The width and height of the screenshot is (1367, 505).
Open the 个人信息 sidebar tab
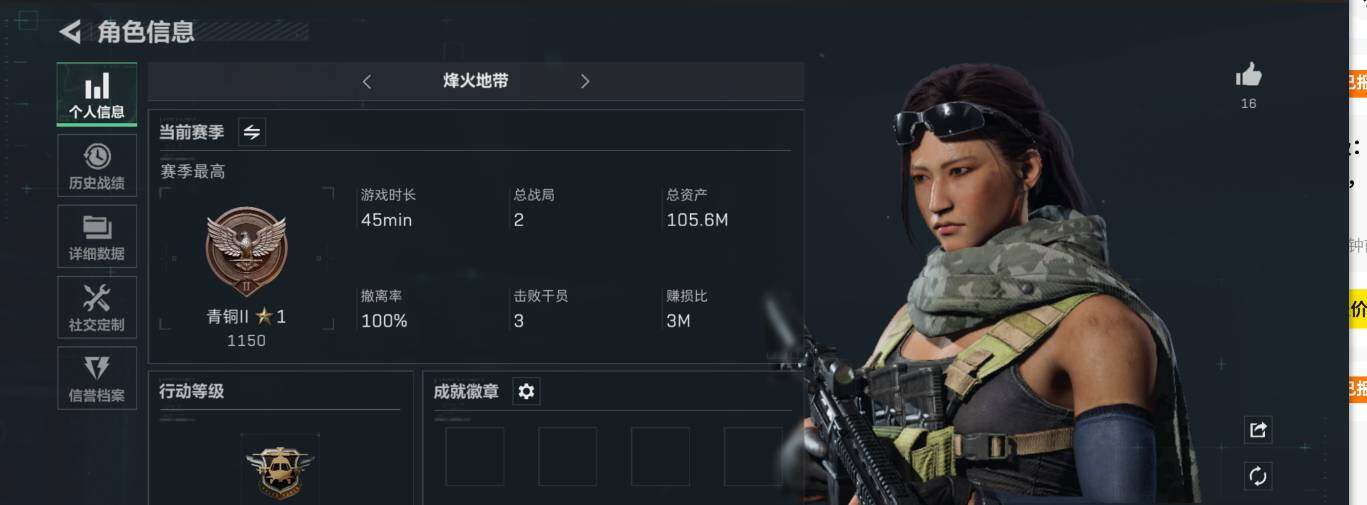pyautogui.click(x=97, y=94)
